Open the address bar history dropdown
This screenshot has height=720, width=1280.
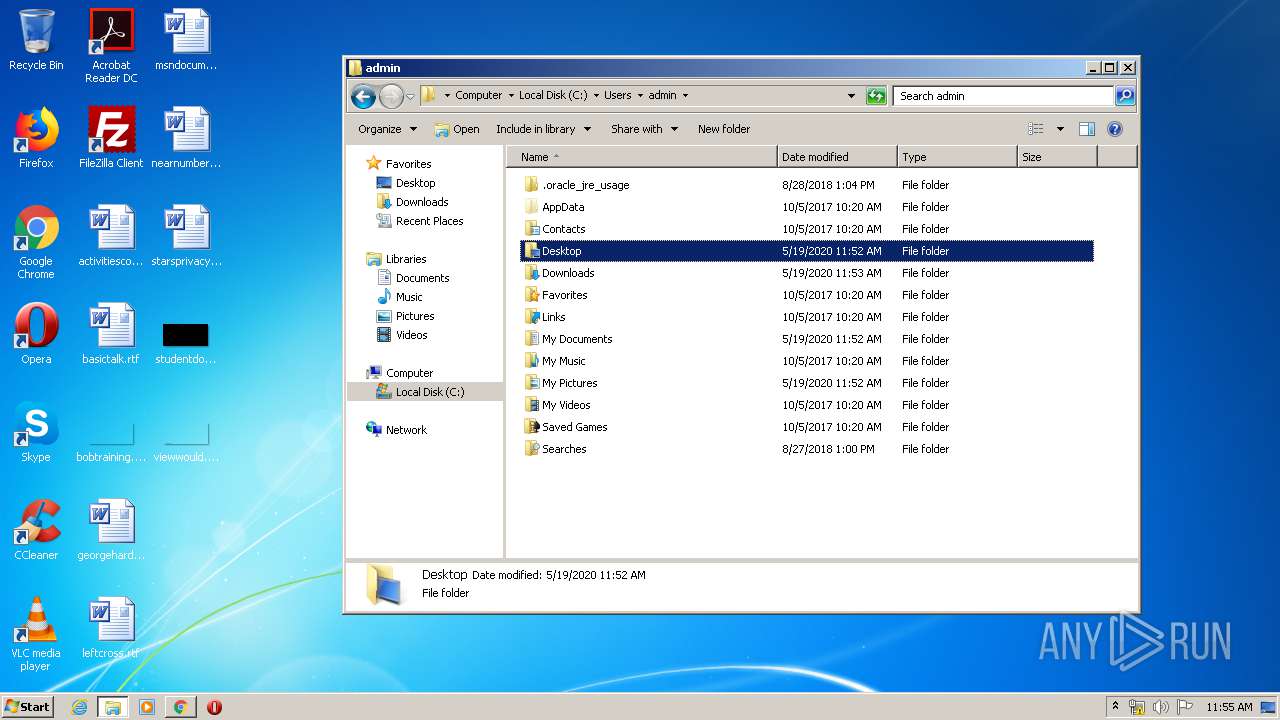pos(851,96)
